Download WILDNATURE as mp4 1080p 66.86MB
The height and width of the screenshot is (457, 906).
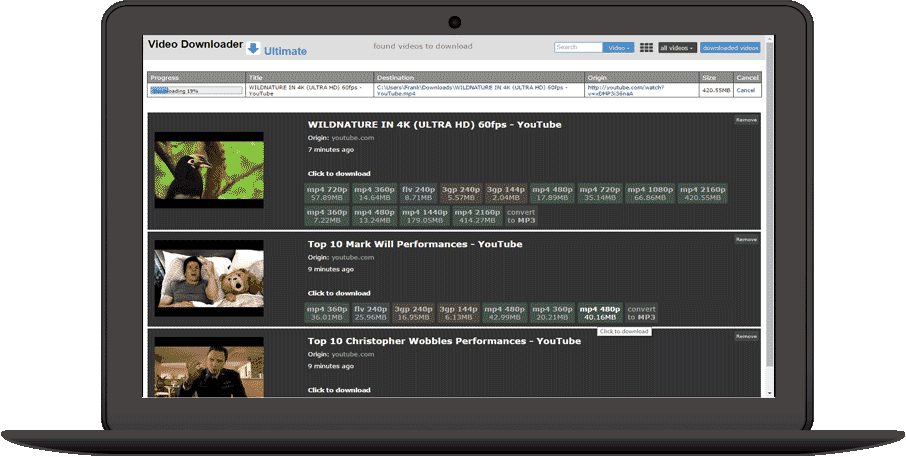pyautogui.click(x=650, y=194)
